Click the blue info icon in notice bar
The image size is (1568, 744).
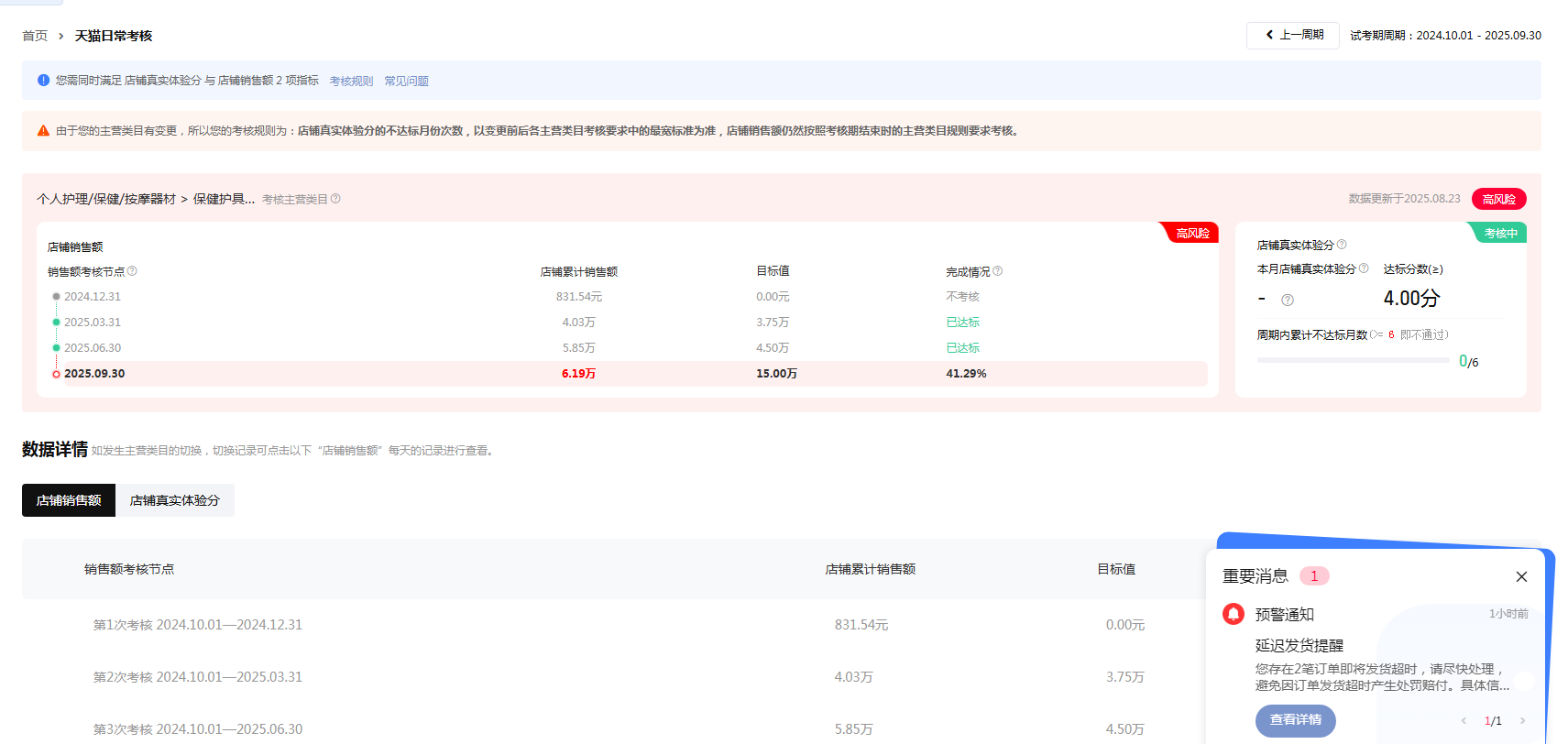click(x=43, y=81)
